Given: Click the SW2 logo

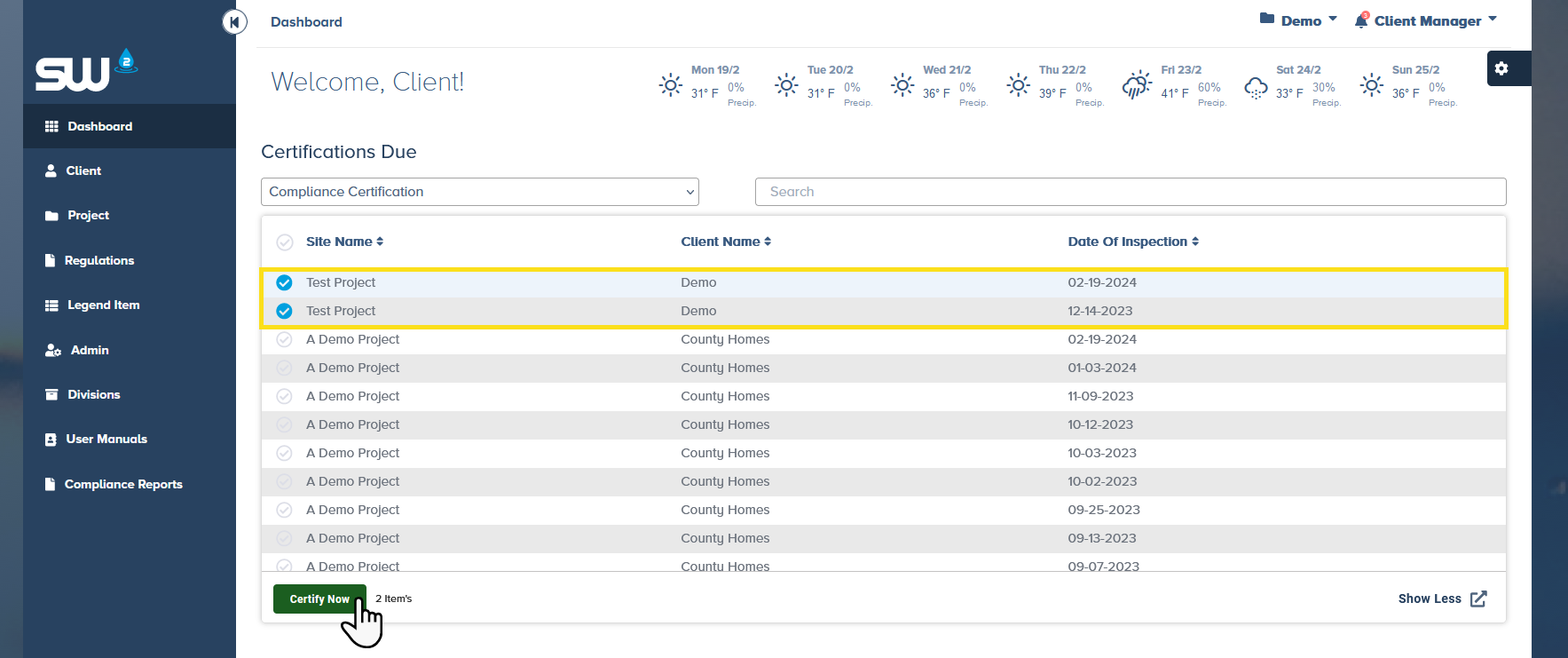Looking at the screenshot, I should click(x=86, y=71).
